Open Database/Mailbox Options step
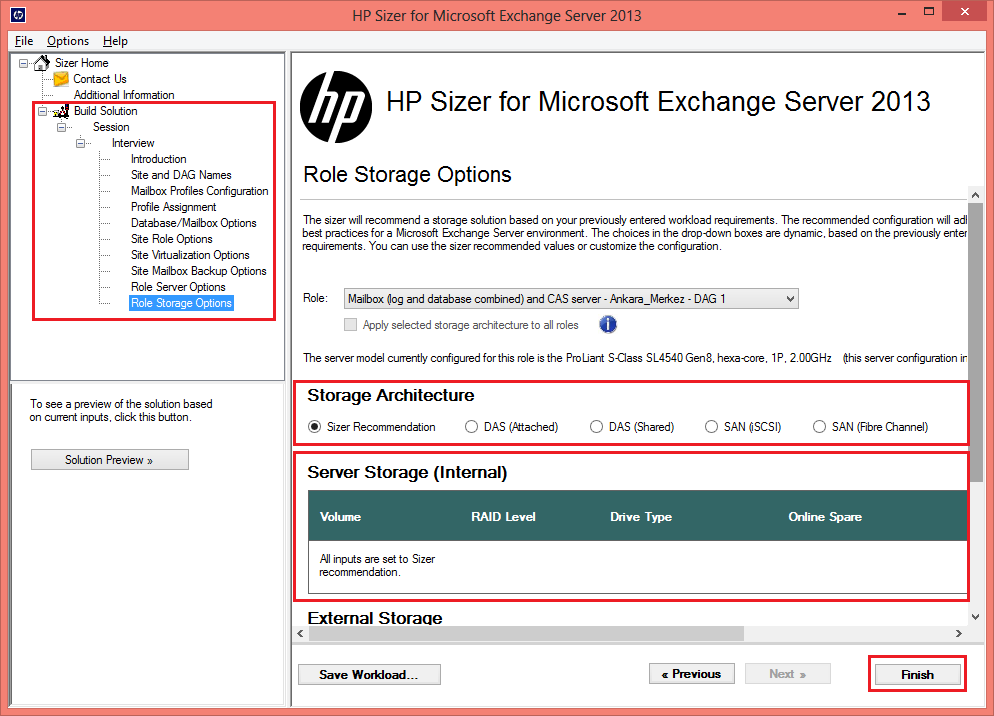Screen dimensions: 994x716 pos(194,223)
